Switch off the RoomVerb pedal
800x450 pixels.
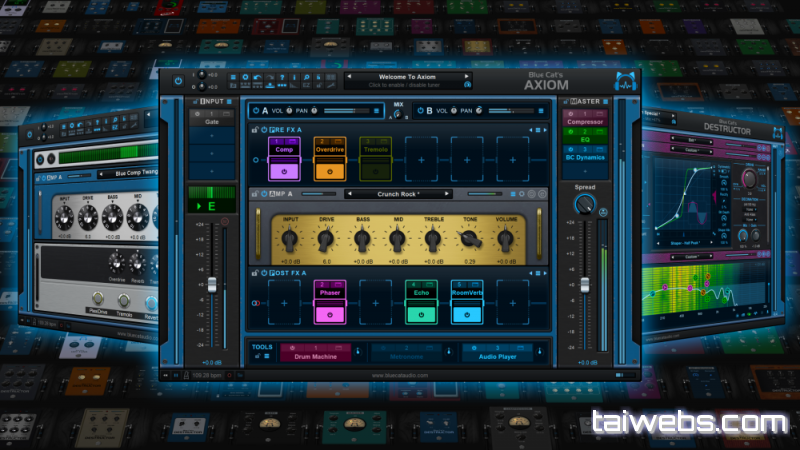tap(468, 313)
